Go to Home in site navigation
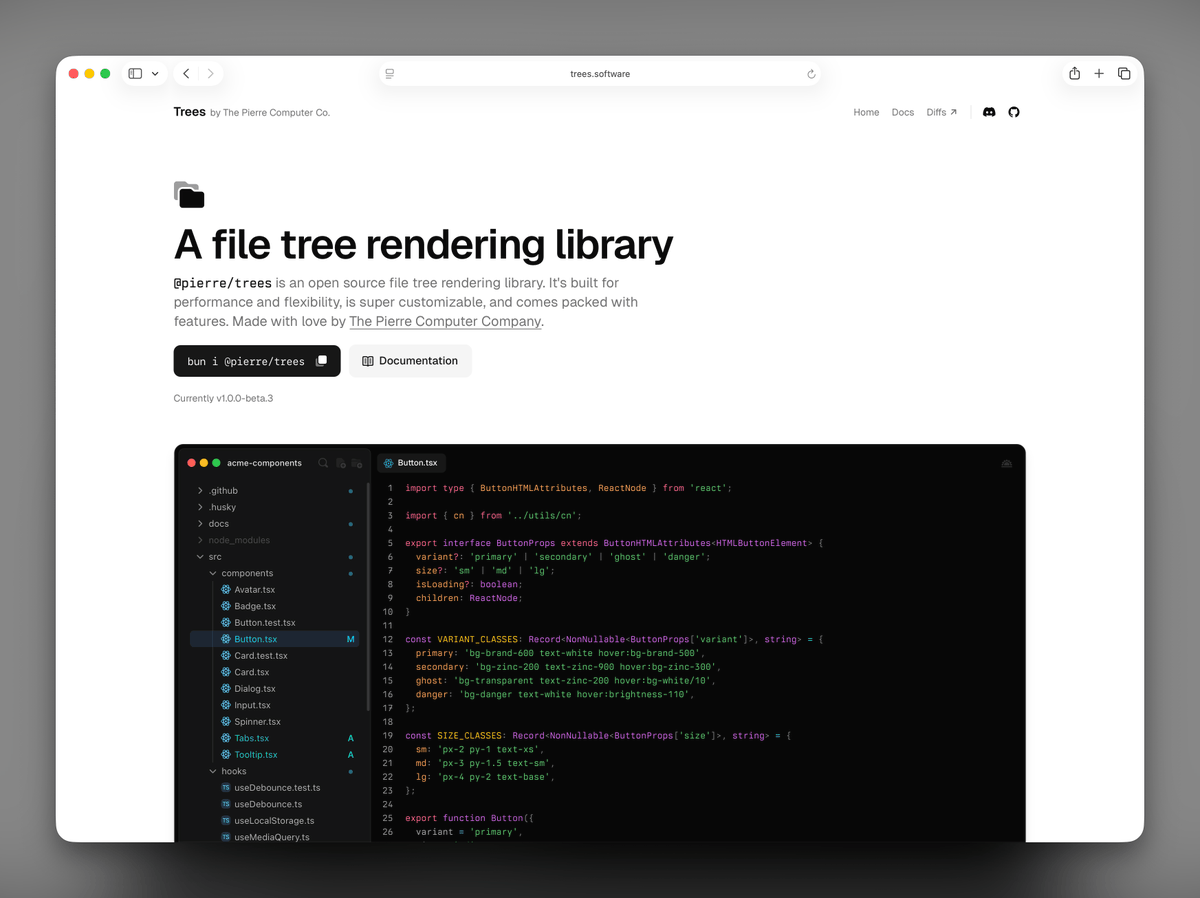 (x=866, y=112)
